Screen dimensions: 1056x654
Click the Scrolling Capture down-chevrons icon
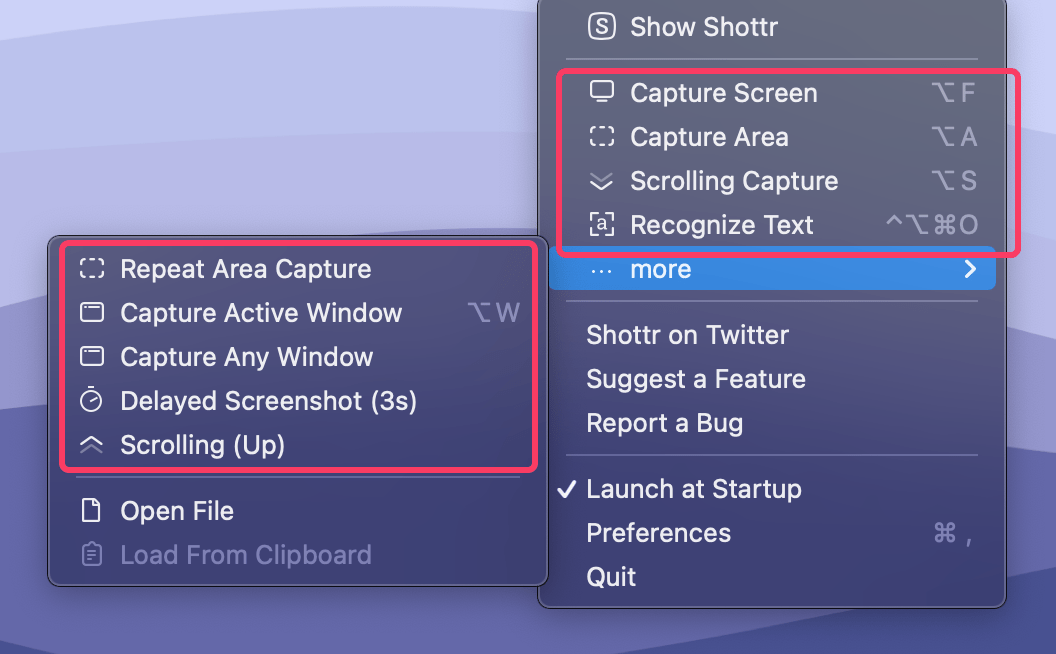[x=601, y=181]
